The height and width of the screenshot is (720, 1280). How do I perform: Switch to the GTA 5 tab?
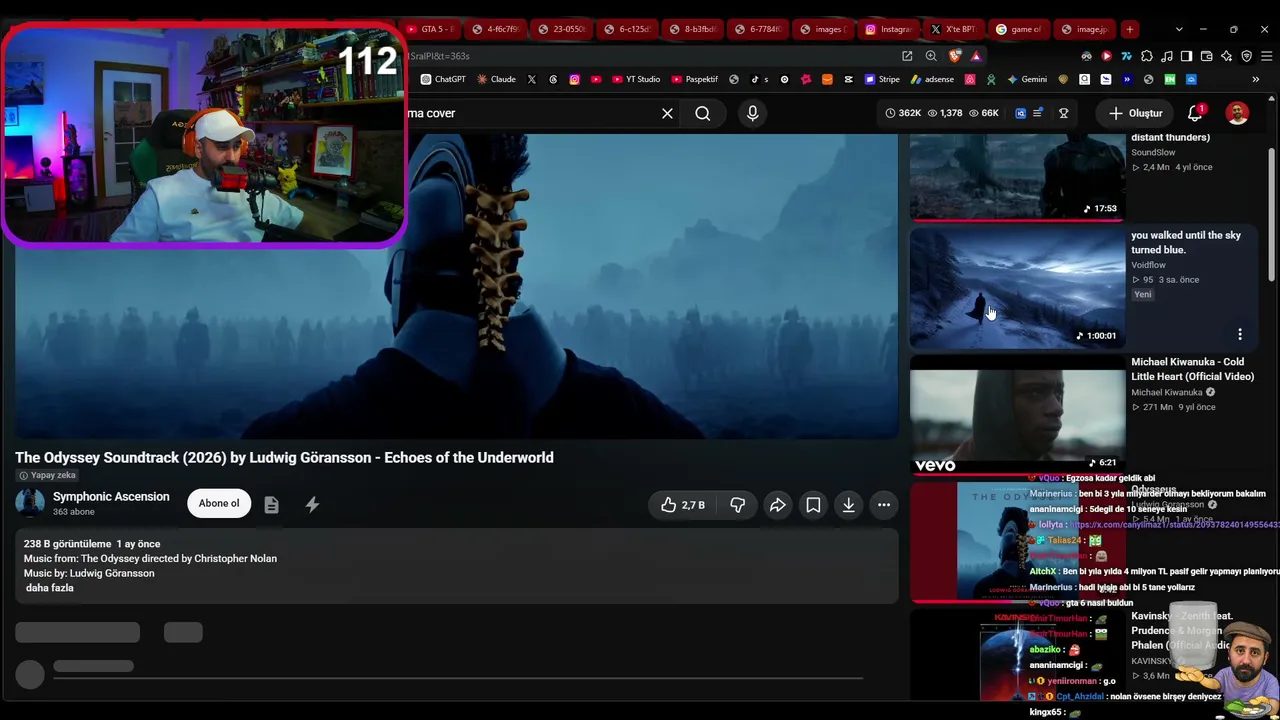(x=431, y=29)
